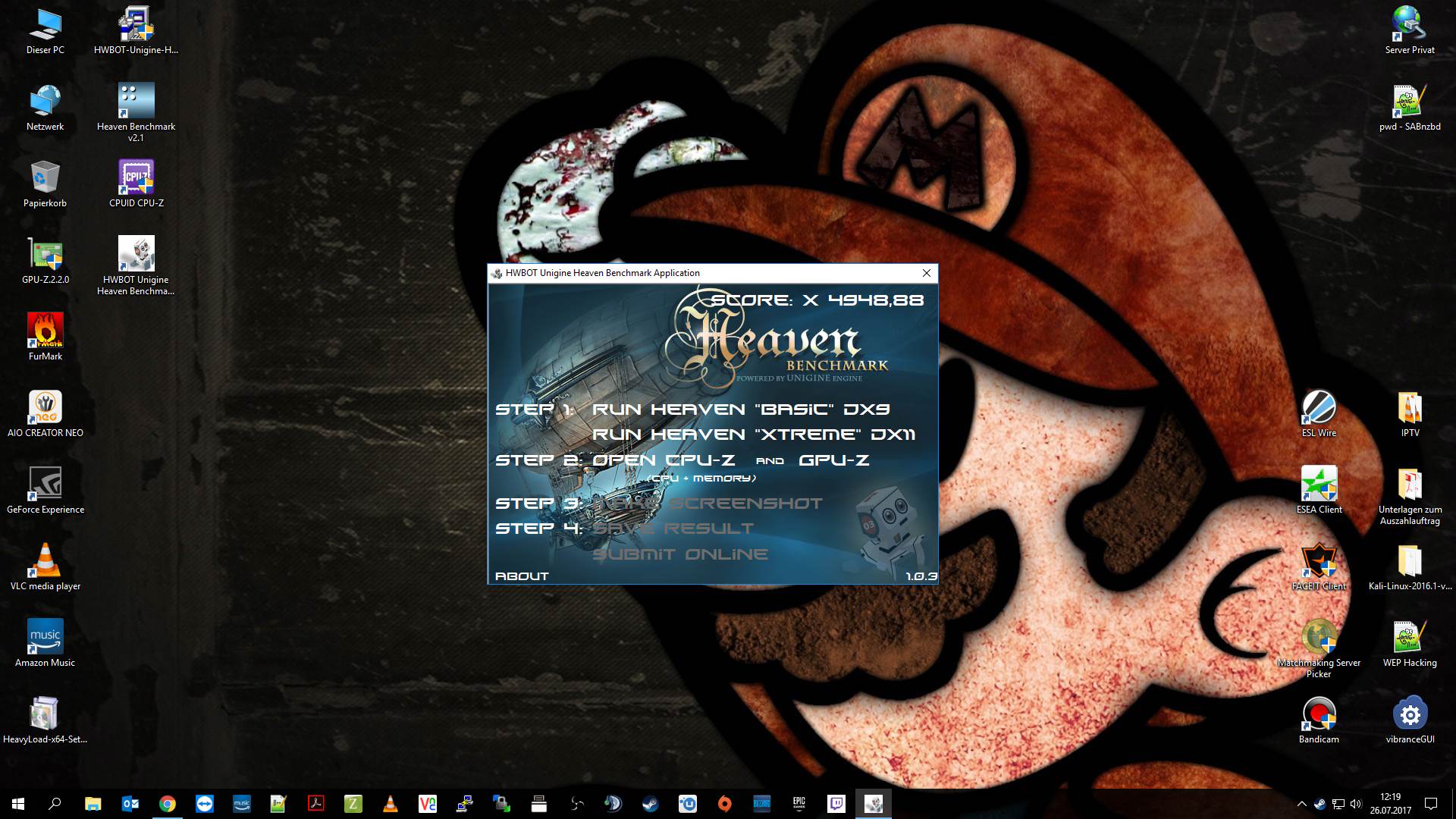Open OBS Studio from taskbar
The image size is (1456, 819).
coord(576,804)
